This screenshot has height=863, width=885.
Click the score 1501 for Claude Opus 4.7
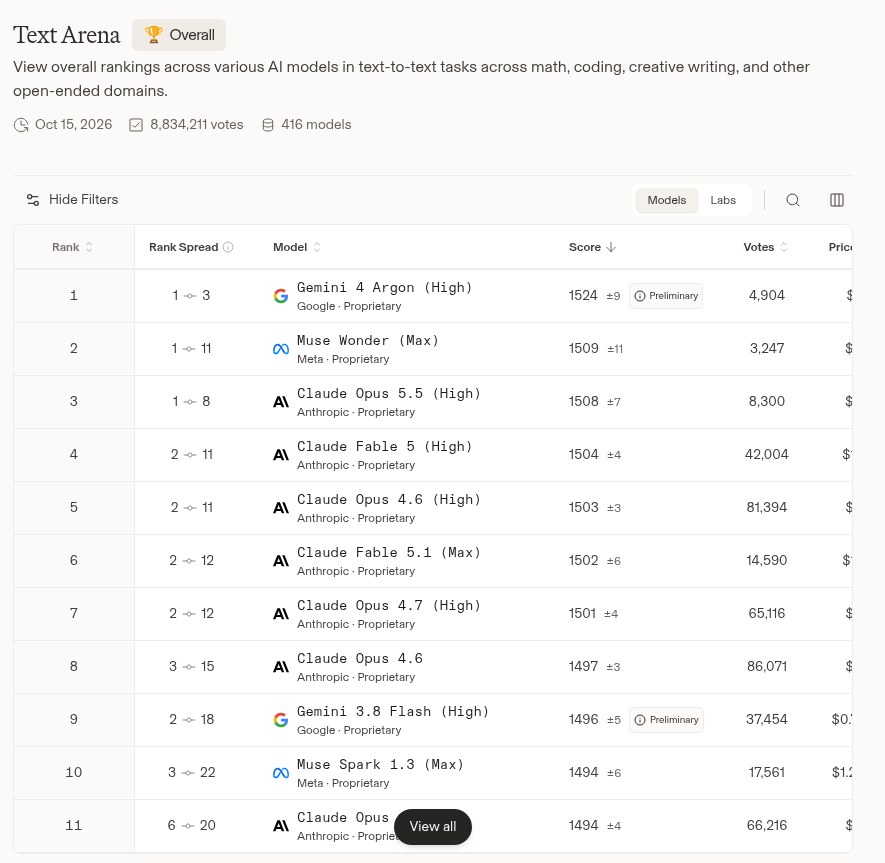(x=582, y=614)
